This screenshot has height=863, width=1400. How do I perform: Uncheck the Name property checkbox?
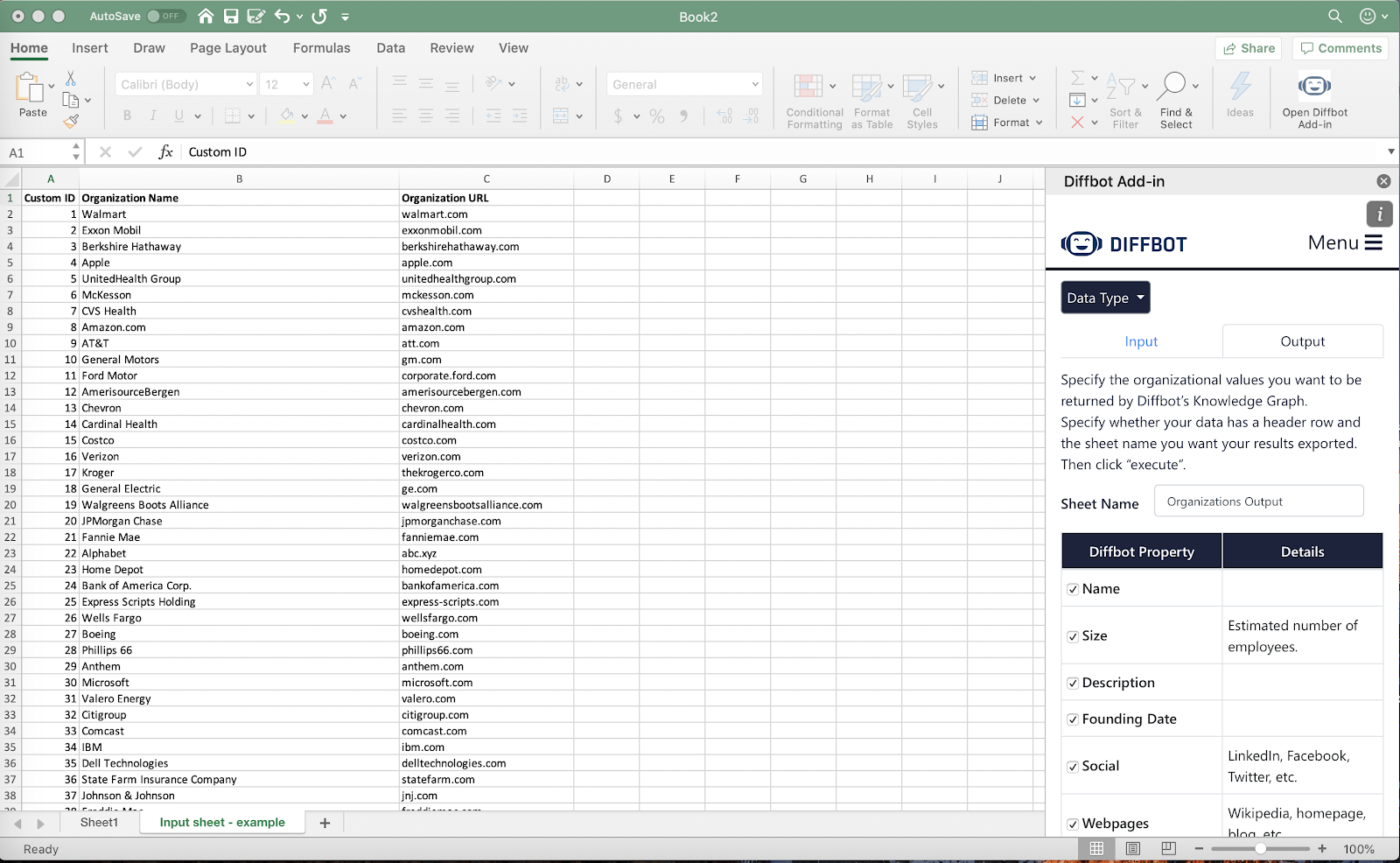[x=1073, y=589]
